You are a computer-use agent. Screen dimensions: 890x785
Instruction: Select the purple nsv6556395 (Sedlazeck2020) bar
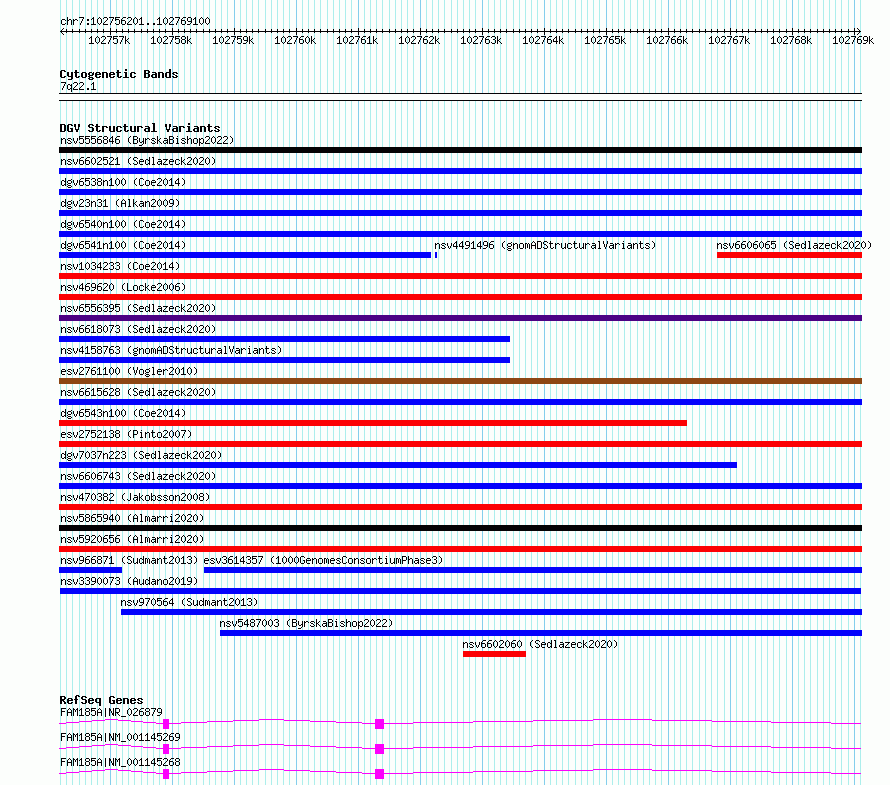[460, 318]
